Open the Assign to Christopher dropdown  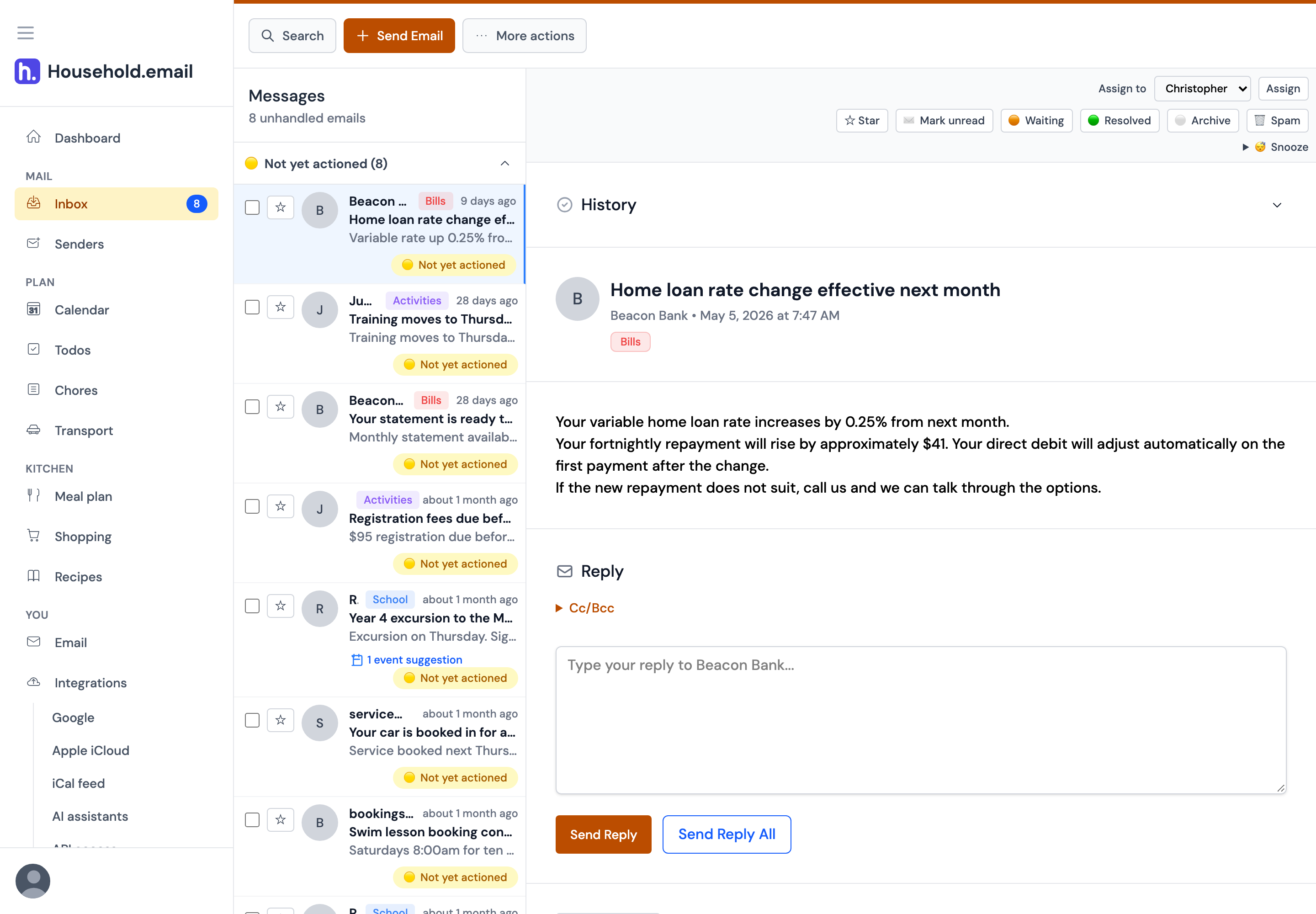tap(1202, 89)
